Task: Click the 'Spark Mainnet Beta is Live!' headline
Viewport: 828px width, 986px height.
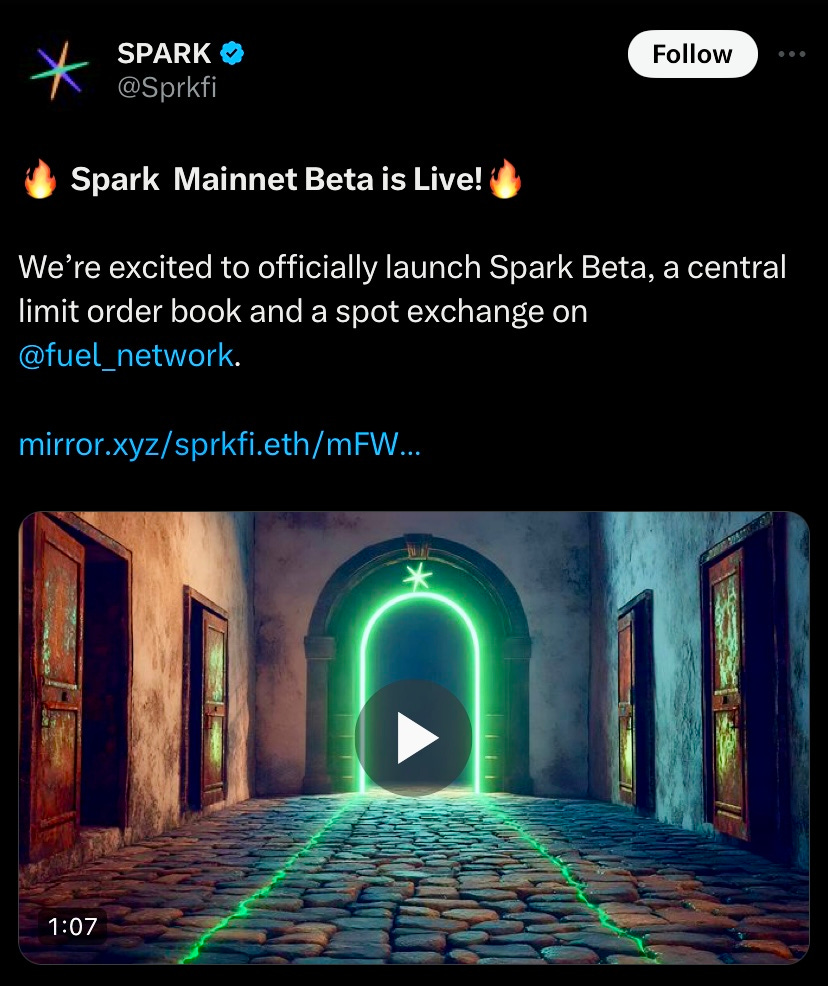Action: (x=277, y=179)
